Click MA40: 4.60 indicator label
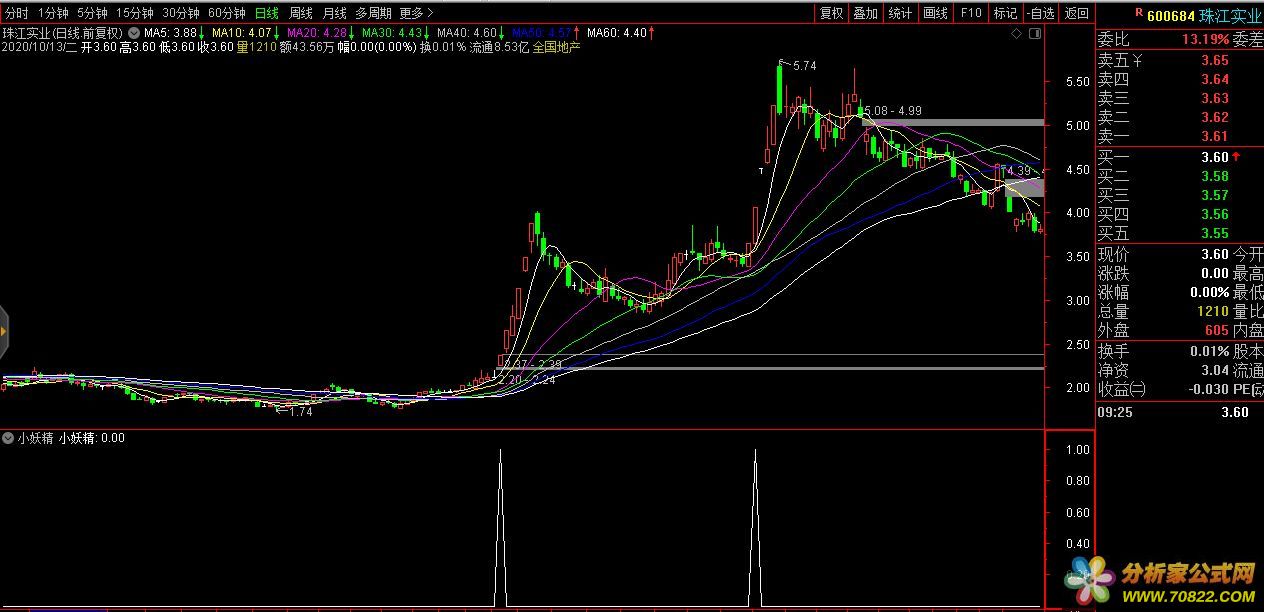This screenshot has height=612, width=1264. tap(466, 33)
